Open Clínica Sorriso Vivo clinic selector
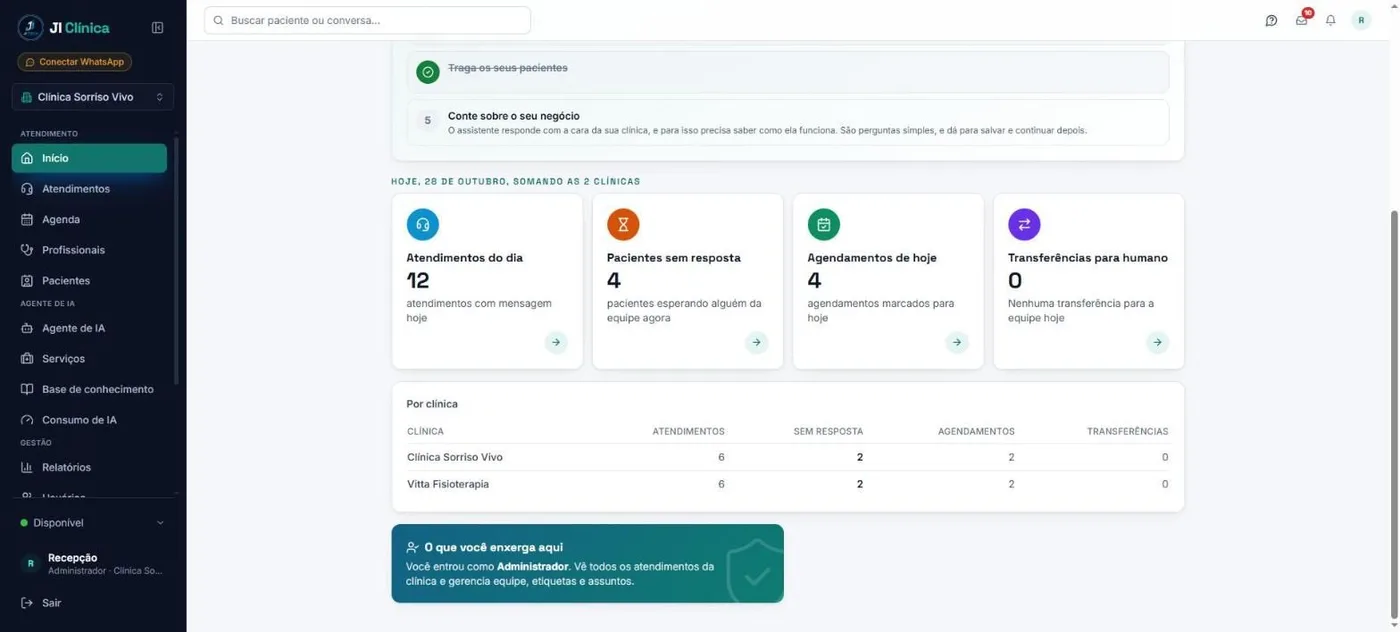Screen dimensions: 1400x632 pos(93,97)
